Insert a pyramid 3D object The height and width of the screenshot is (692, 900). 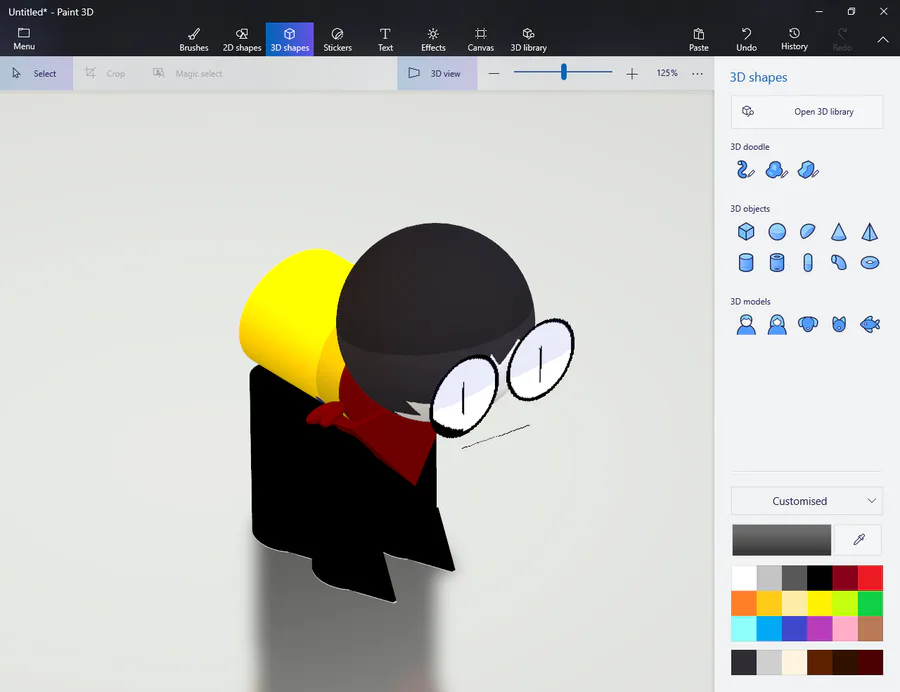870,232
